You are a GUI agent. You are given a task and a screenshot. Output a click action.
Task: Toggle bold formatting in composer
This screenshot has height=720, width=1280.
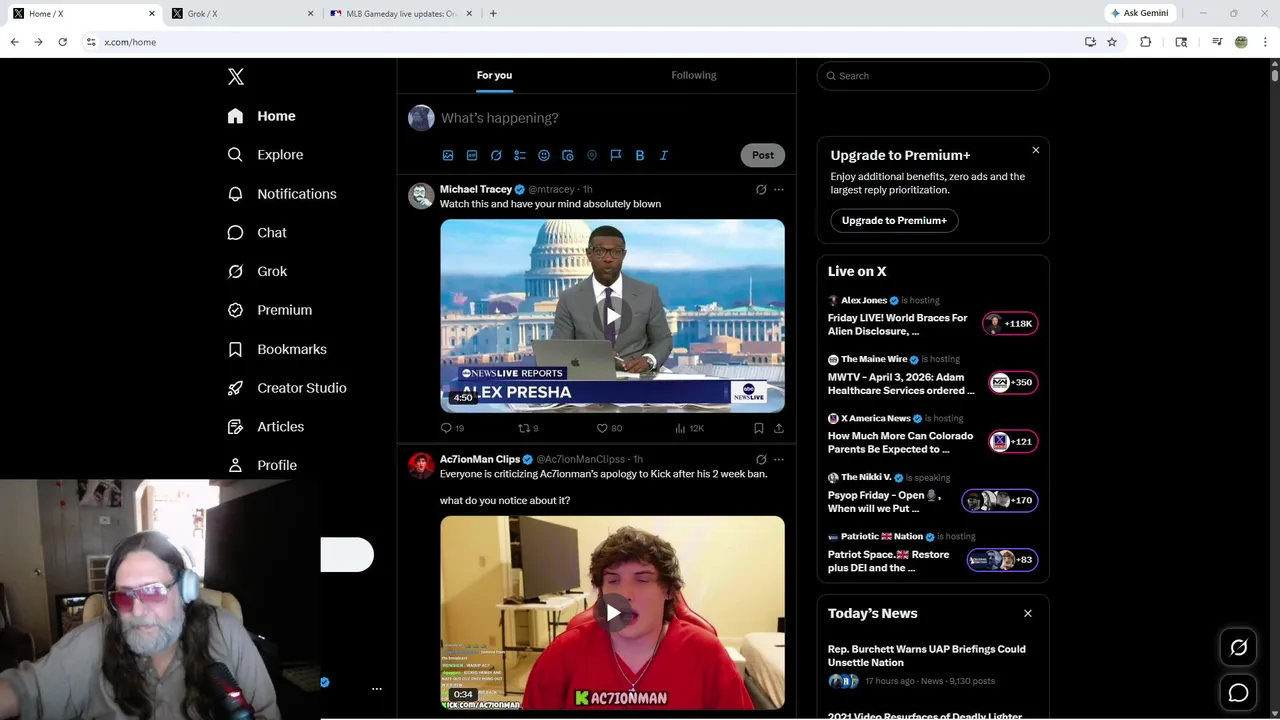[x=640, y=155]
